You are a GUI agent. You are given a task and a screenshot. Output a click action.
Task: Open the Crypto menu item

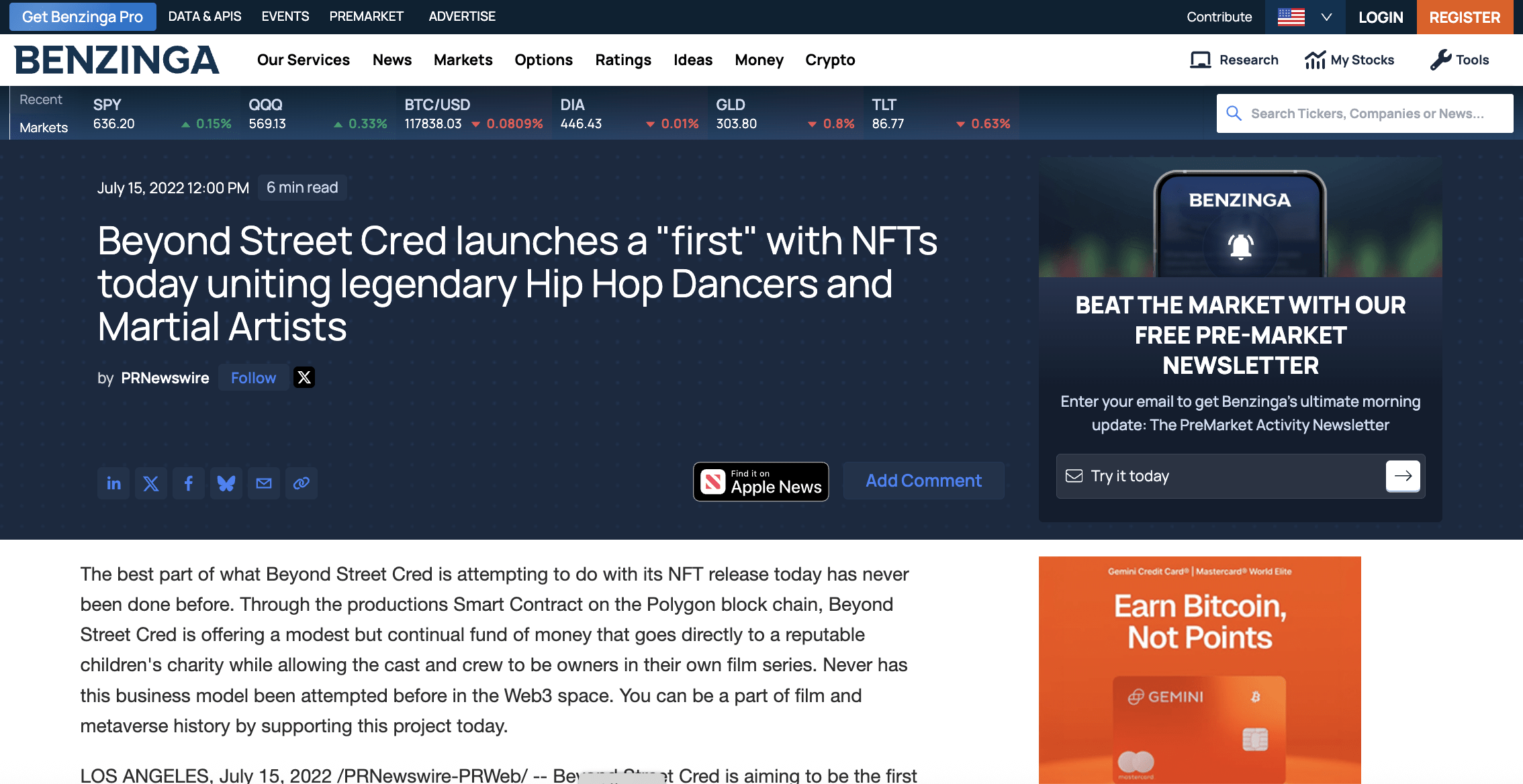pos(830,60)
